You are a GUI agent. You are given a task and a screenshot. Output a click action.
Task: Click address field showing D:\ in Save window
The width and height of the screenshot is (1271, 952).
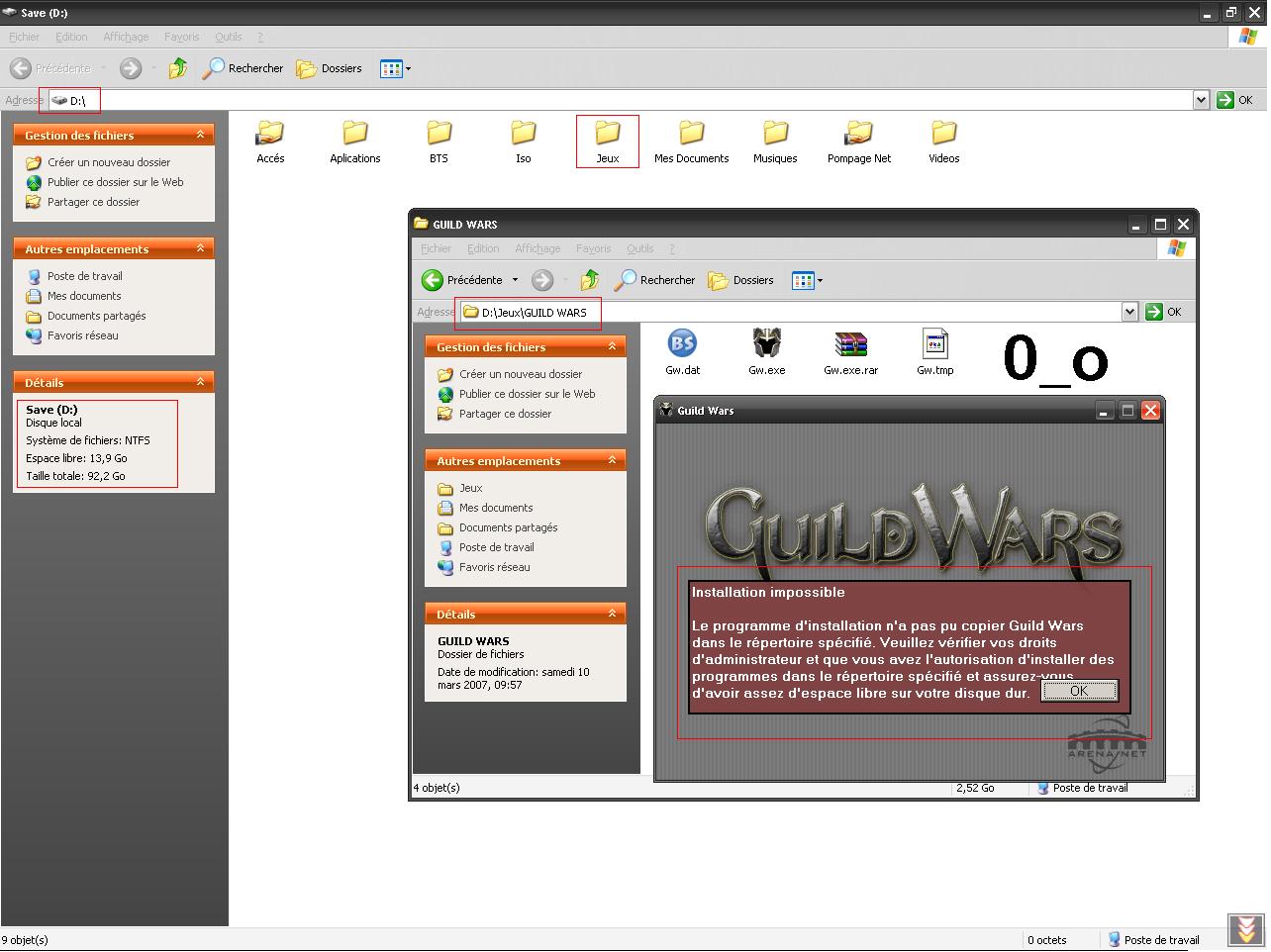pyautogui.click(x=619, y=100)
